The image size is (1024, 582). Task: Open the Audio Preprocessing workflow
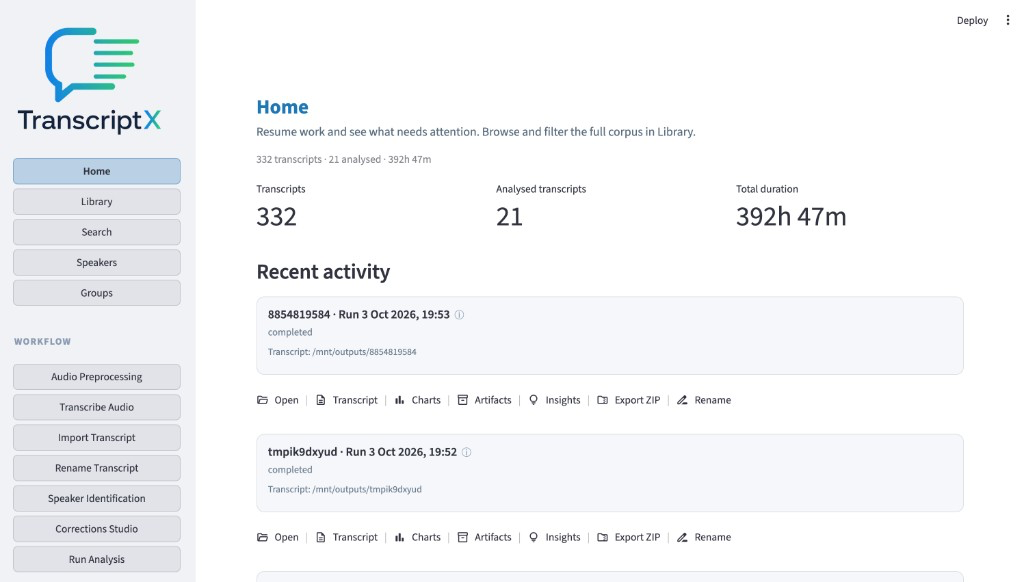click(x=97, y=377)
